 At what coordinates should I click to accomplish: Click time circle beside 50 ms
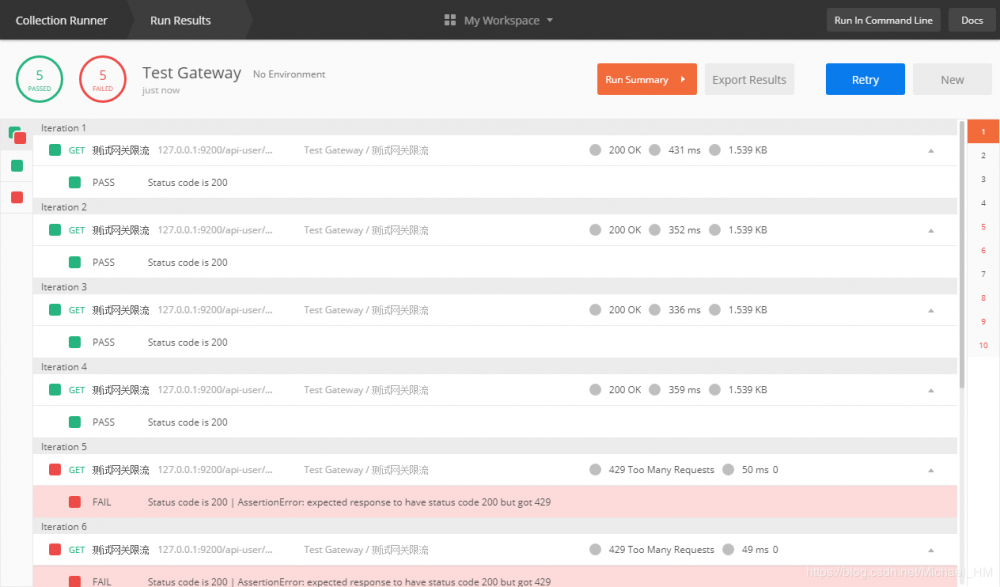pyautogui.click(x=728, y=470)
